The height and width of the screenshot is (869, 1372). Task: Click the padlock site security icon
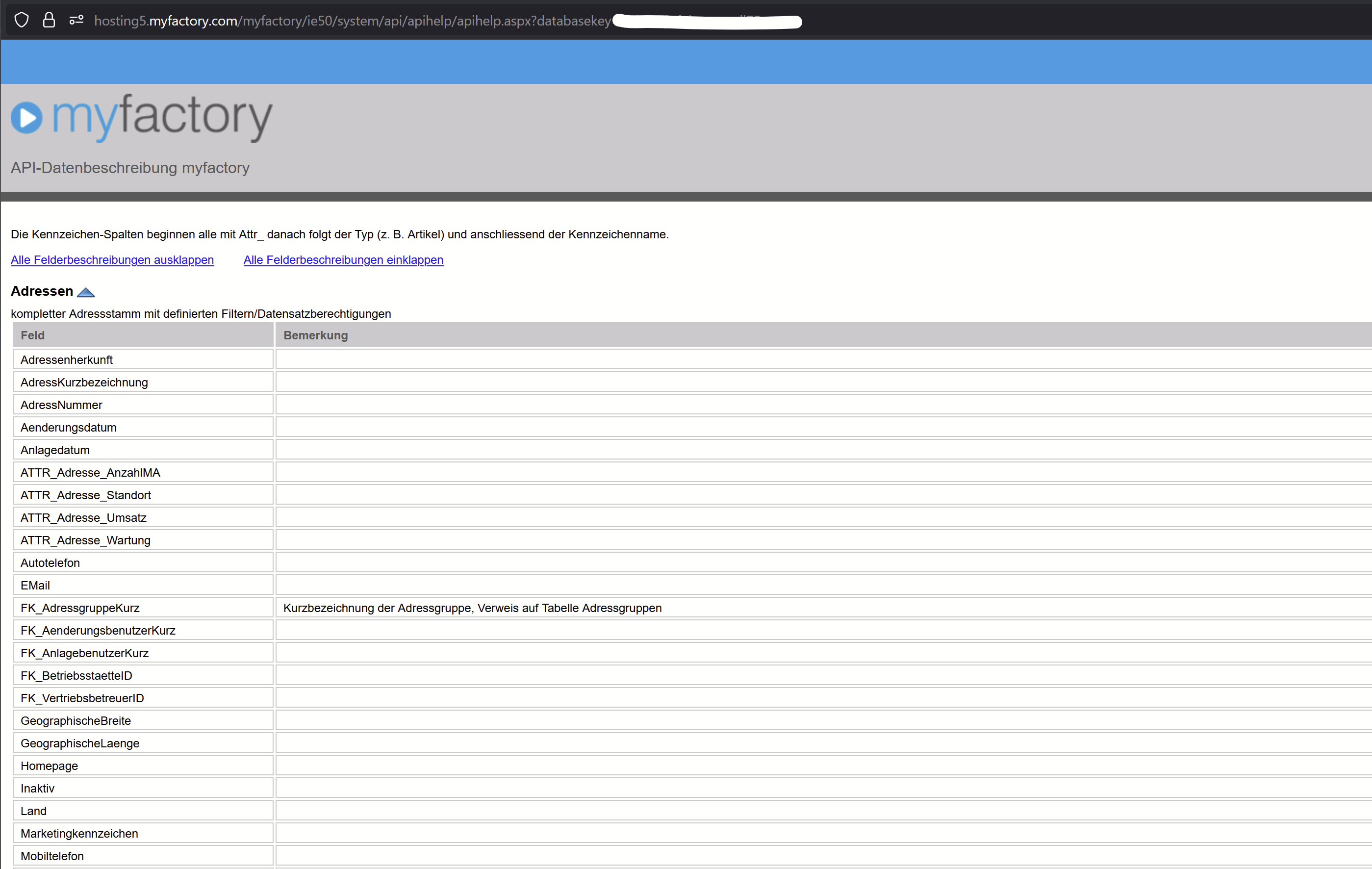[x=49, y=21]
